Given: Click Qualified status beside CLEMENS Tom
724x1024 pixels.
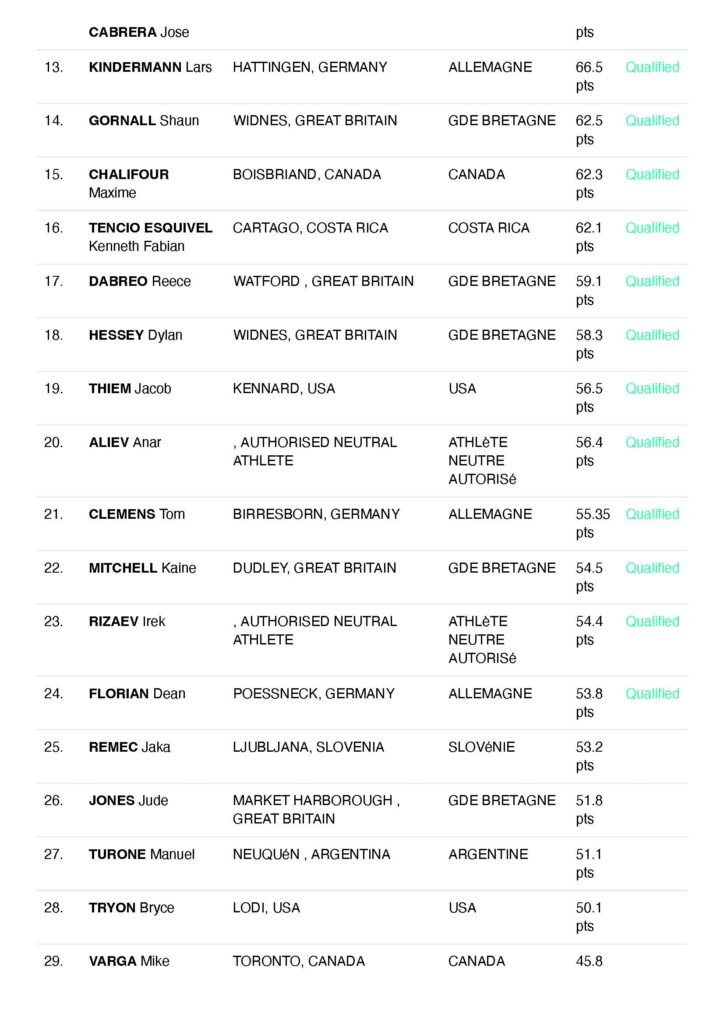Looking at the screenshot, I should [x=652, y=514].
